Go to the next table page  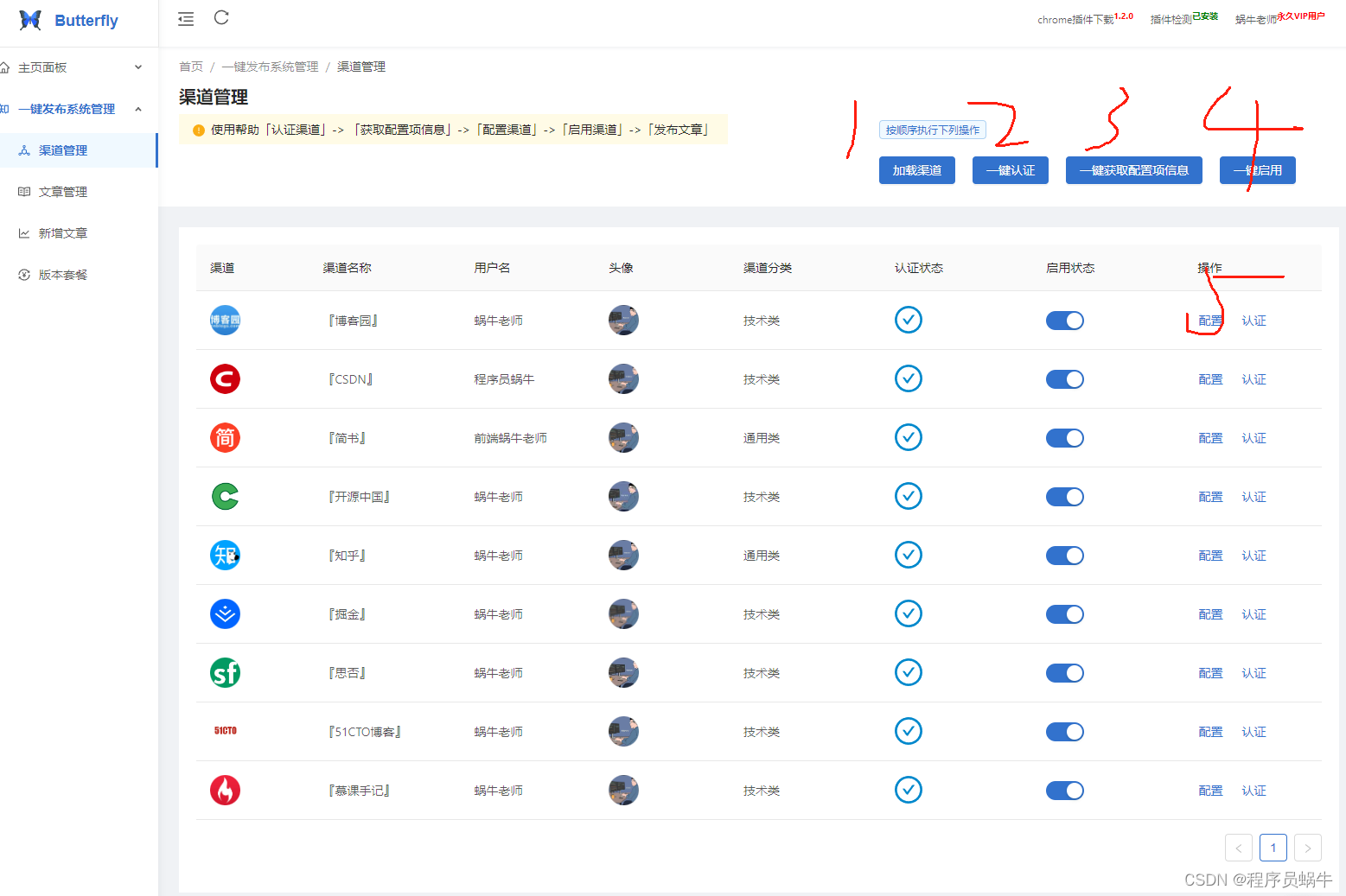[x=1308, y=848]
